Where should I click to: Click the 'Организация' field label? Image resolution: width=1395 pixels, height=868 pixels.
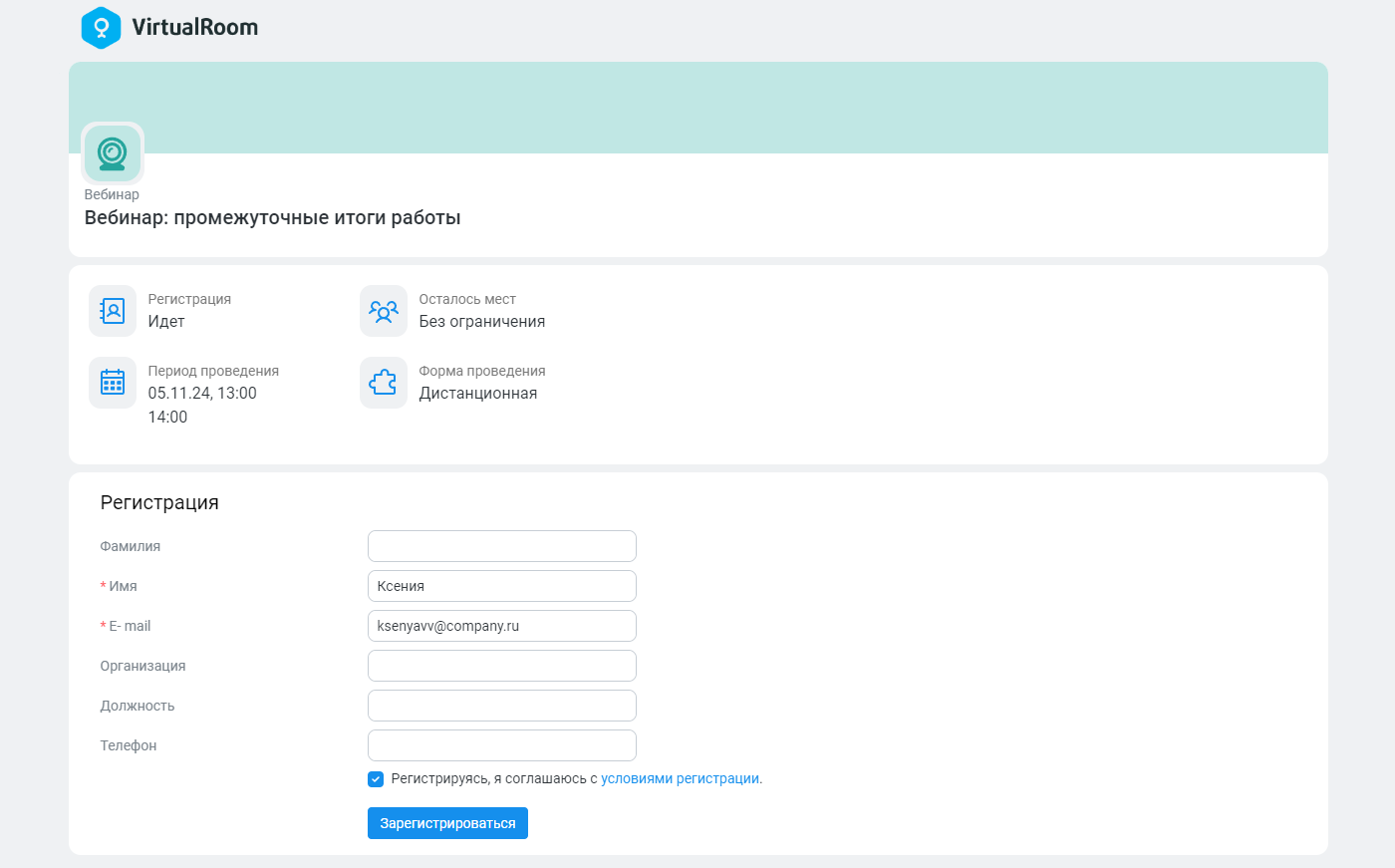point(142,666)
